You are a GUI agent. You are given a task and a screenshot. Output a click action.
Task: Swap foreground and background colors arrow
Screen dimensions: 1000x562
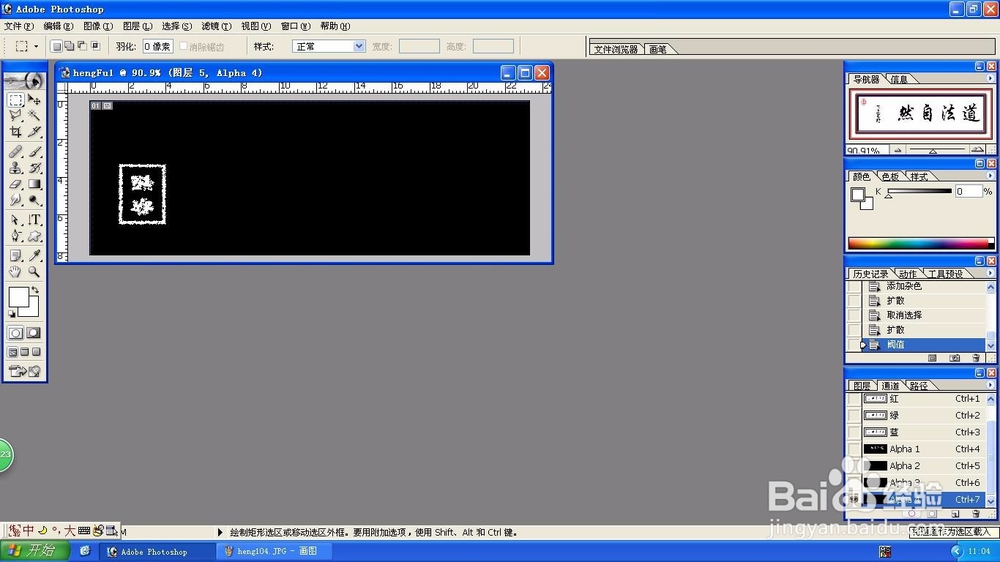35,290
